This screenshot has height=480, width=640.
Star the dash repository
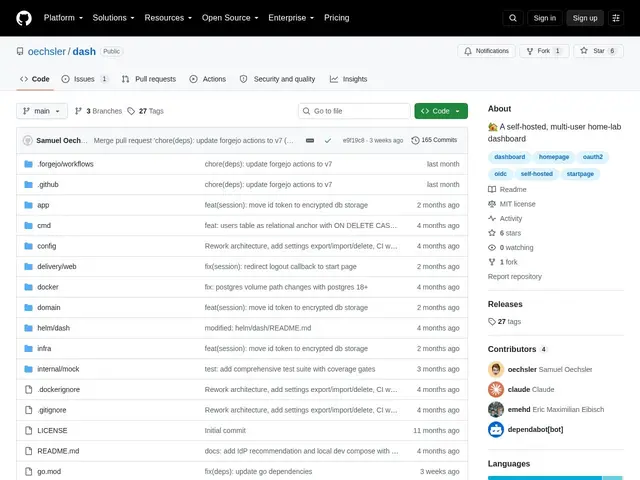598,51
